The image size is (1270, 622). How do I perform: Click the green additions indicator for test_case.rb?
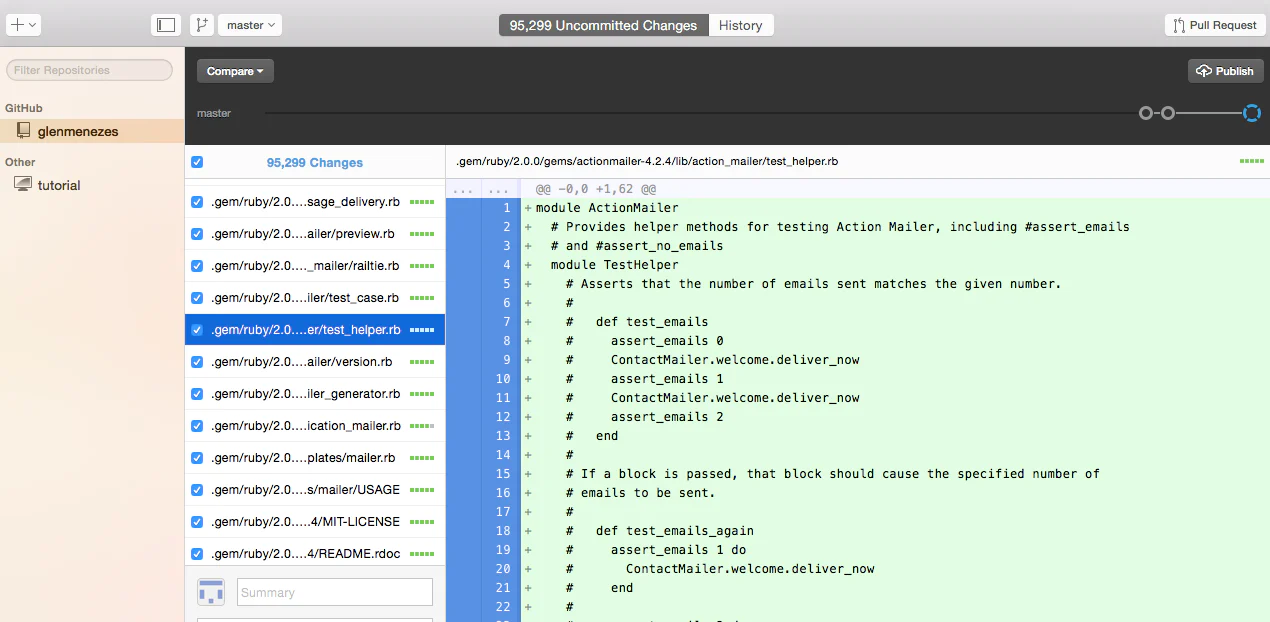click(422, 298)
